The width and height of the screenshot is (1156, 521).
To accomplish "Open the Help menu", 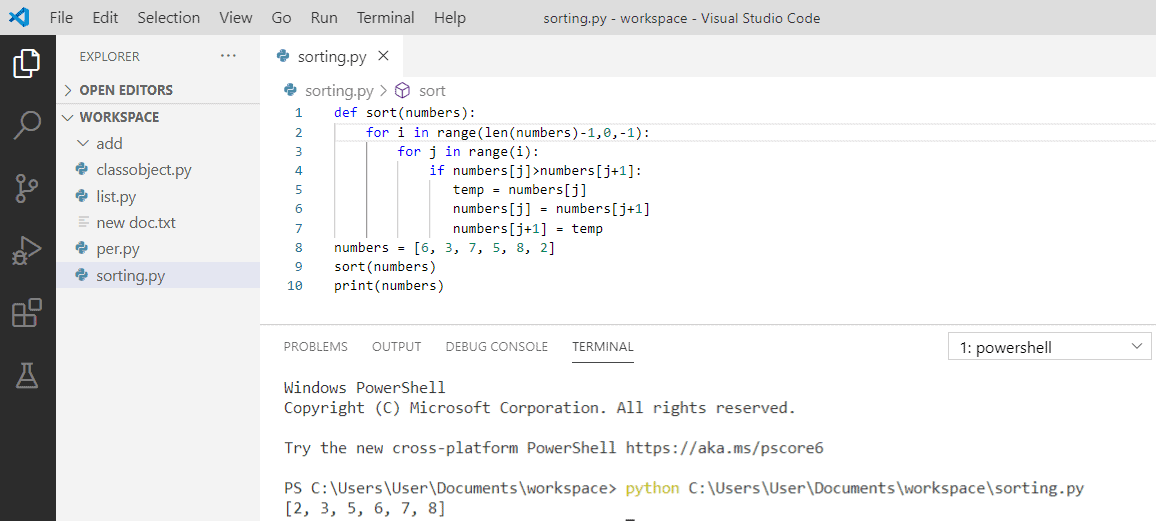I will tap(450, 18).
